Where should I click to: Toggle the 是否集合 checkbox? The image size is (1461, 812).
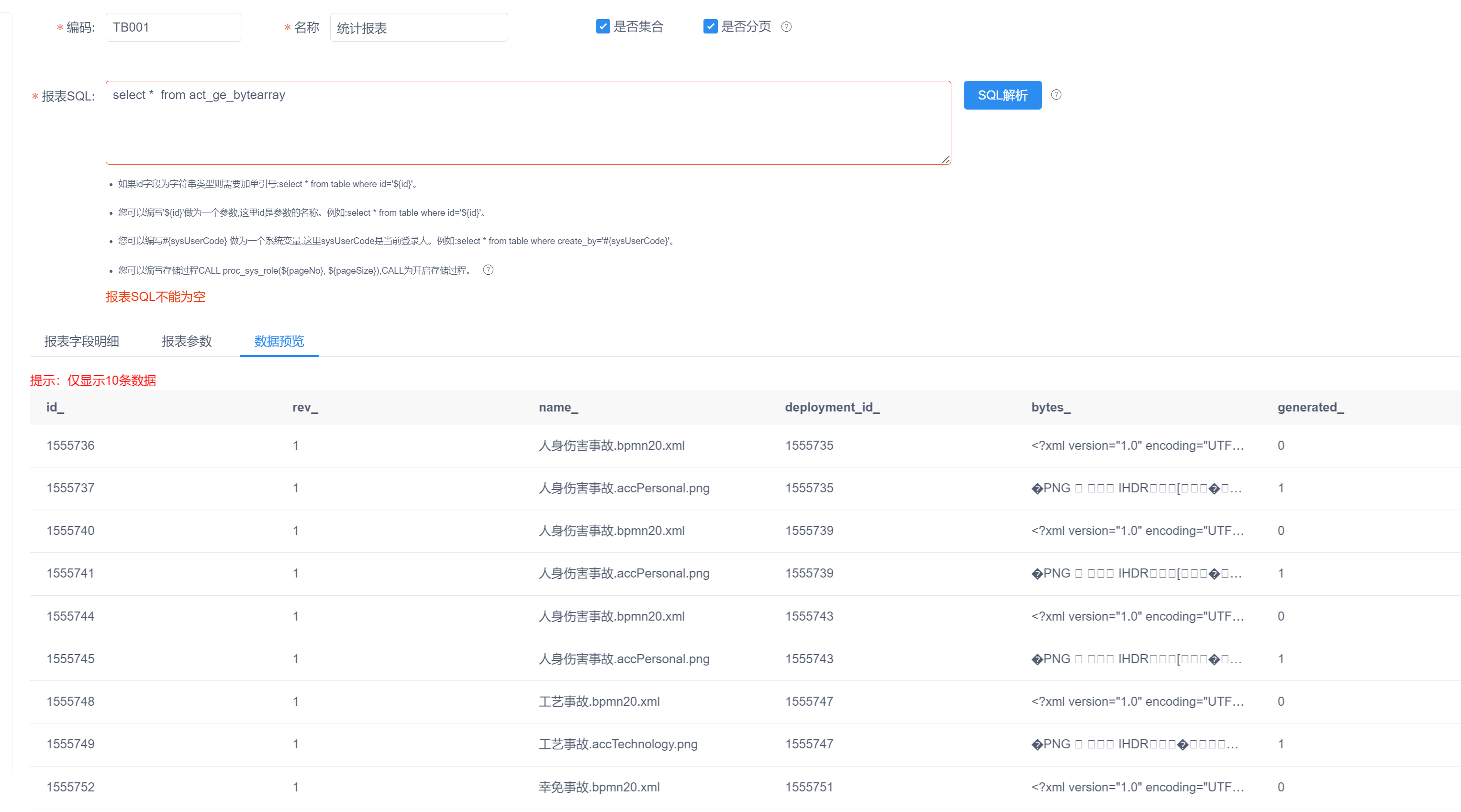tap(603, 27)
